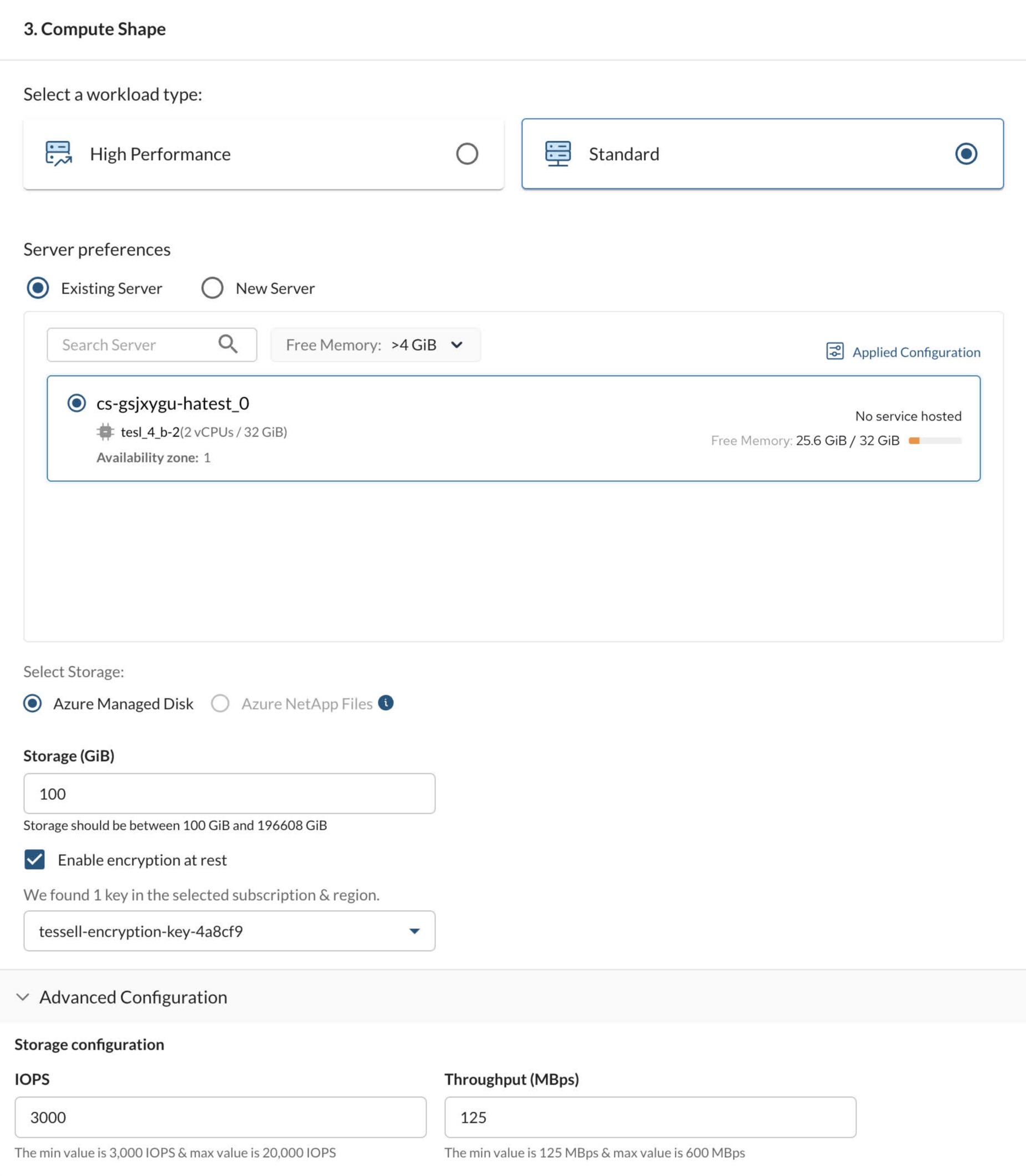Select the Standard workload card
Viewport: 1026px width, 1176px height.
(762, 153)
